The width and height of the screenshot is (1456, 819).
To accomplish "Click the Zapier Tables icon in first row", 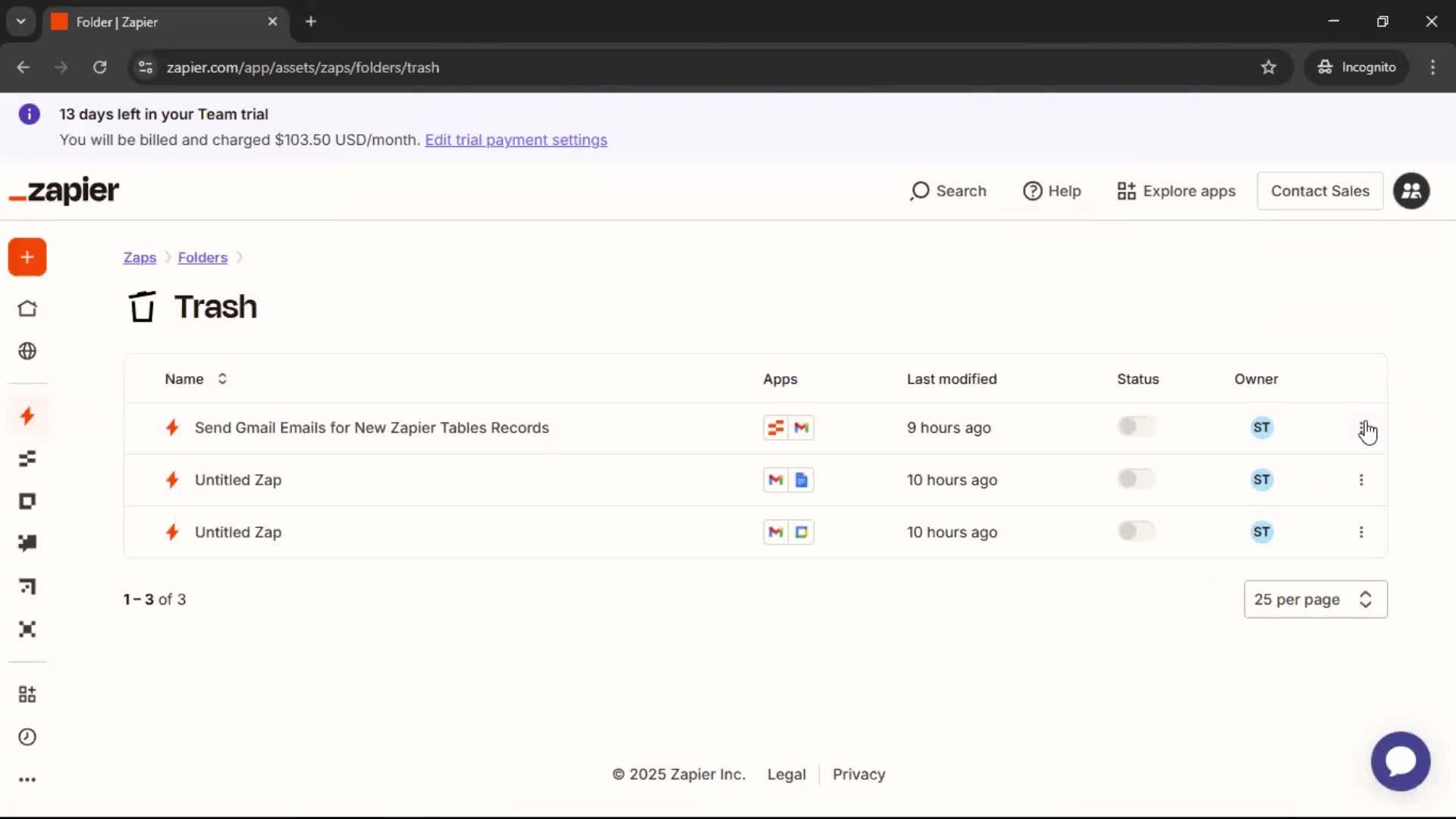I will click(776, 428).
